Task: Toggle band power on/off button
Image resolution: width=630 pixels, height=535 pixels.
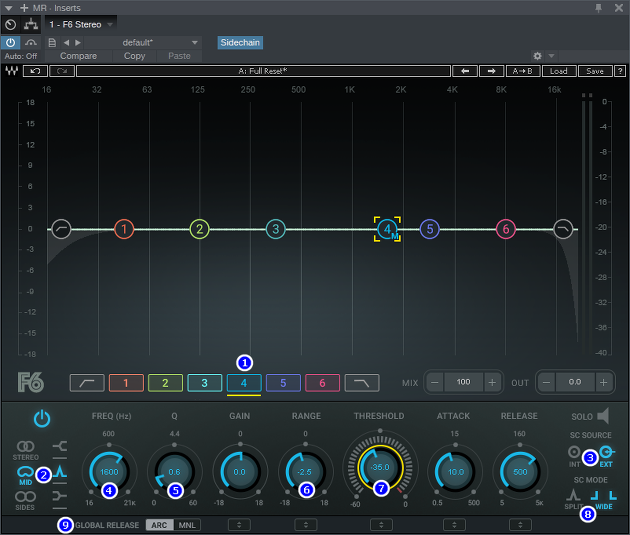Action: tap(42, 419)
